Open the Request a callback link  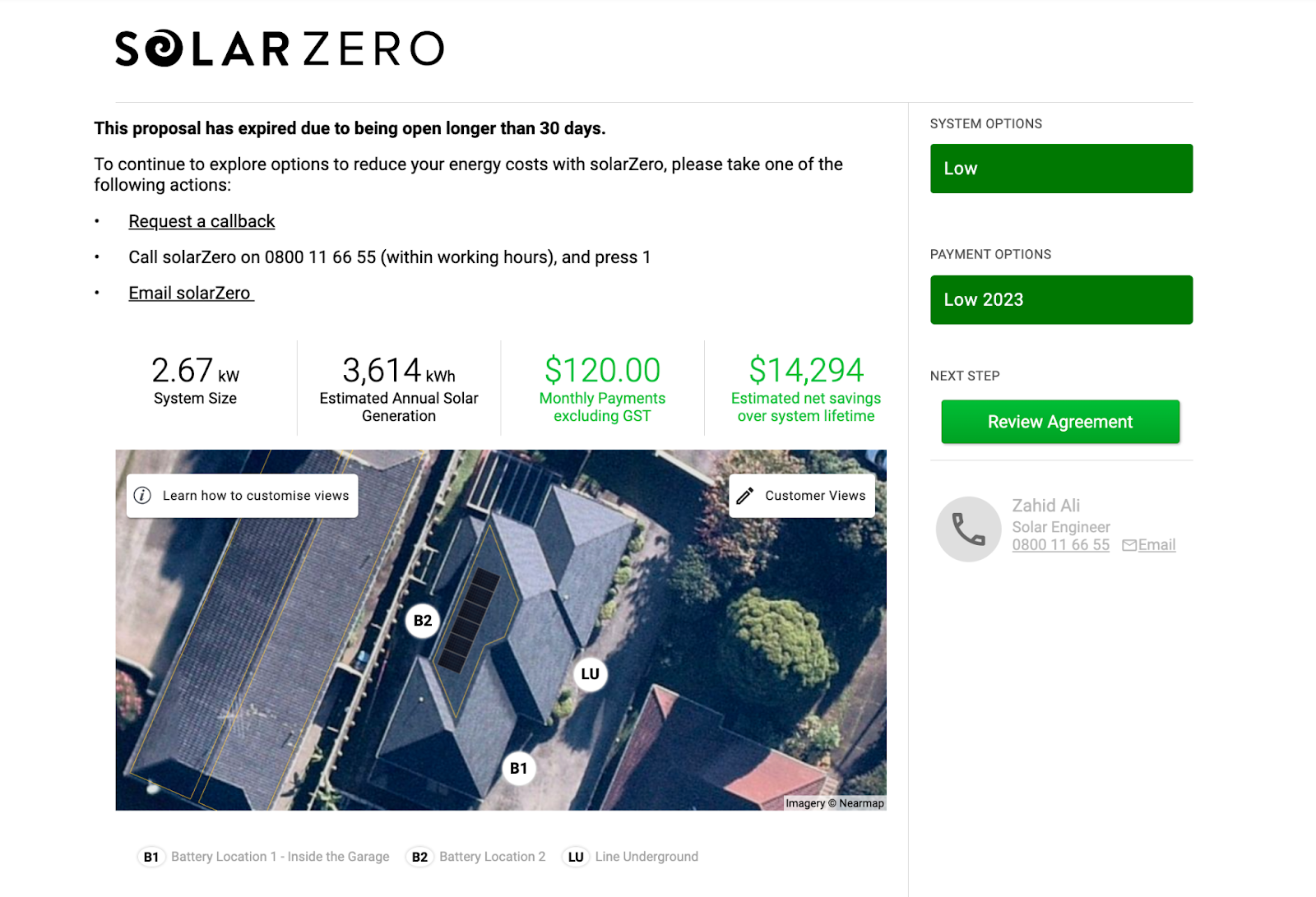click(202, 221)
